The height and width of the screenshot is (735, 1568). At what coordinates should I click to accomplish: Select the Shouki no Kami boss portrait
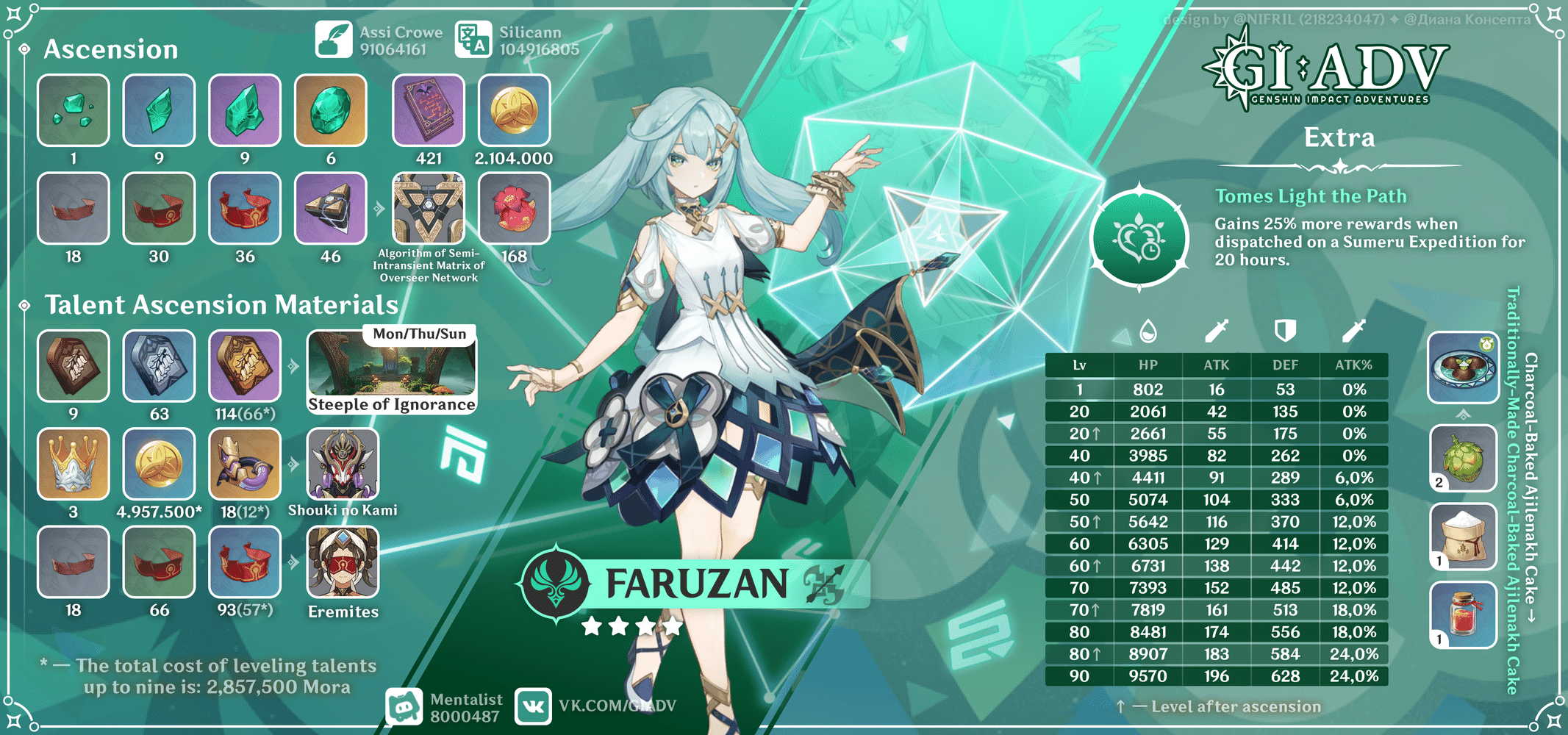[343, 465]
